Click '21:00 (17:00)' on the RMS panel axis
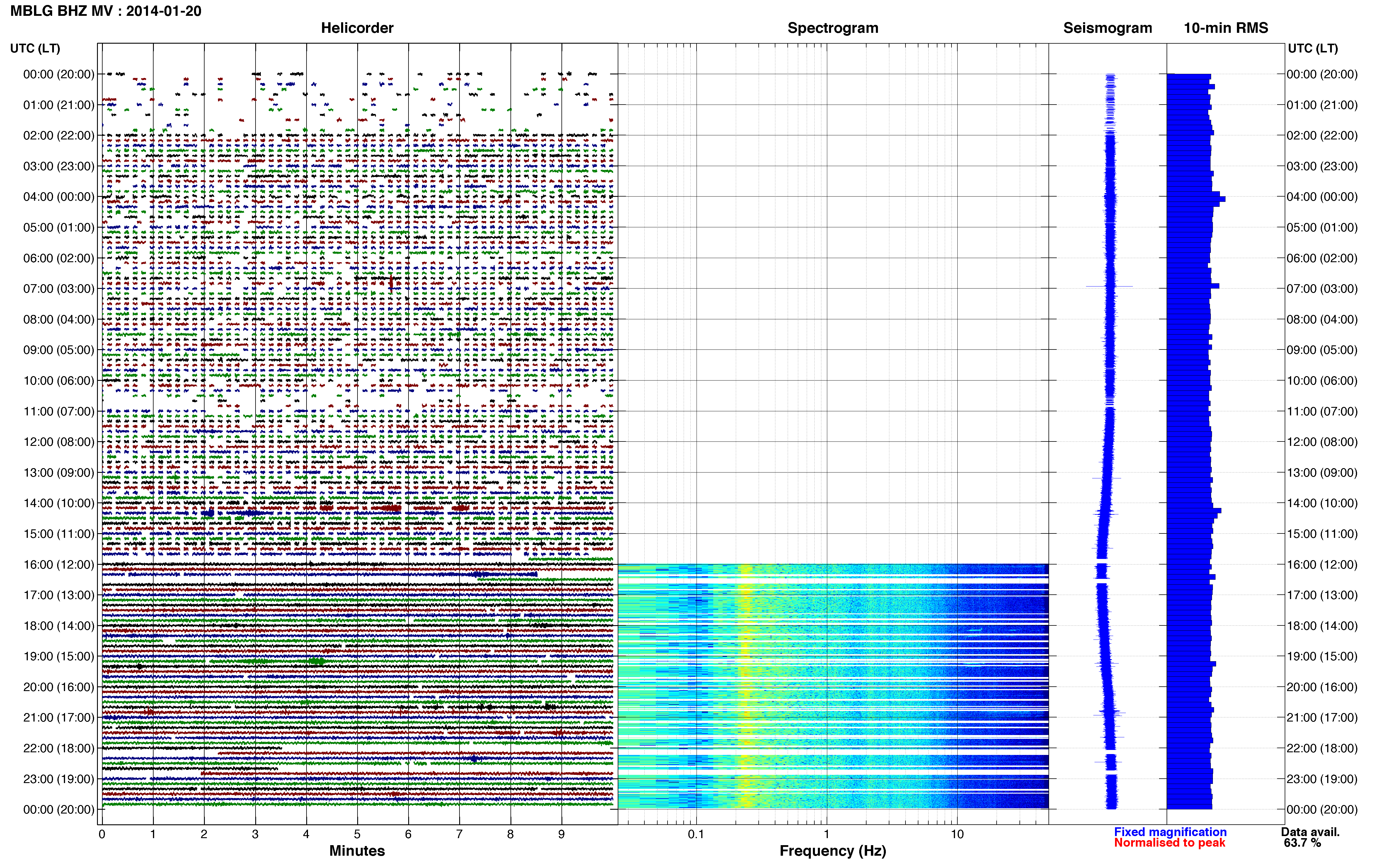This screenshot has height=868, width=1389. click(x=1322, y=718)
